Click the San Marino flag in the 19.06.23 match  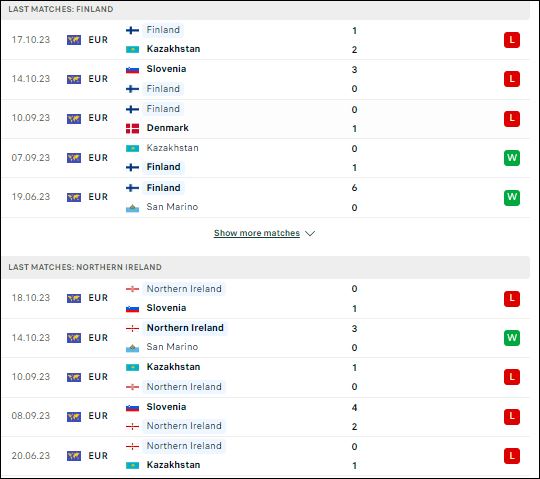pos(132,208)
